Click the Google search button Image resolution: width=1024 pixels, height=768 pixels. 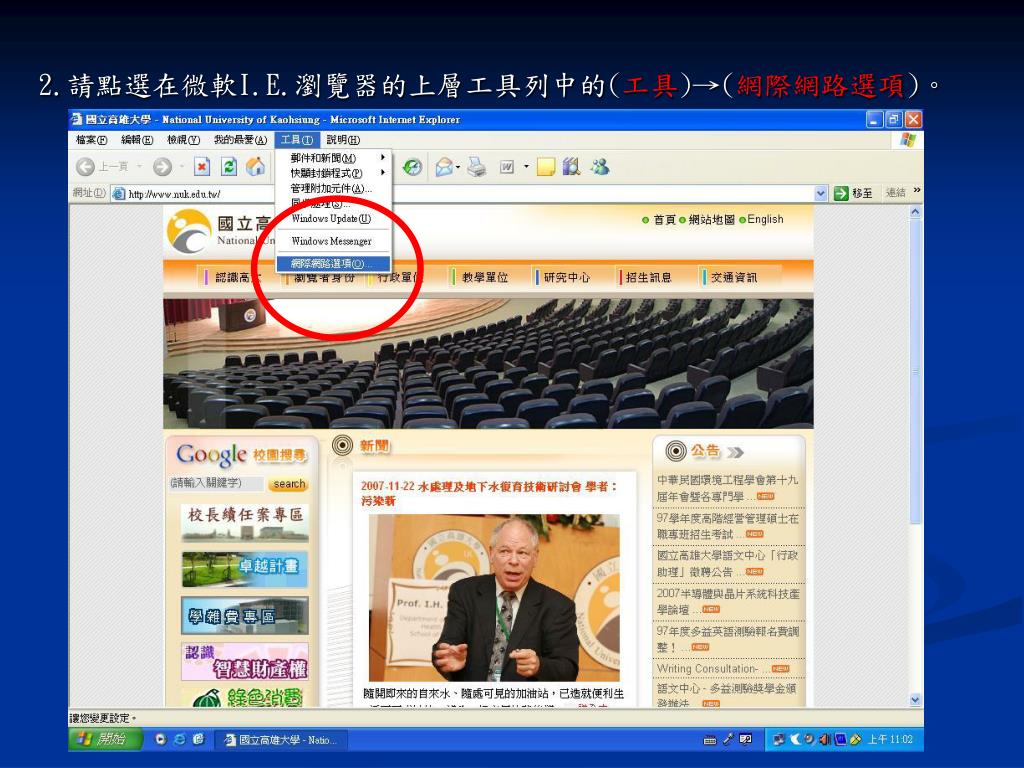tap(289, 484)
